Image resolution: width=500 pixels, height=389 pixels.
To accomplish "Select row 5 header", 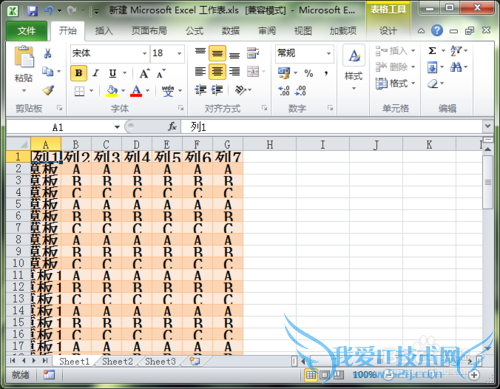I will pyautogui.click(x=18, y=204).
